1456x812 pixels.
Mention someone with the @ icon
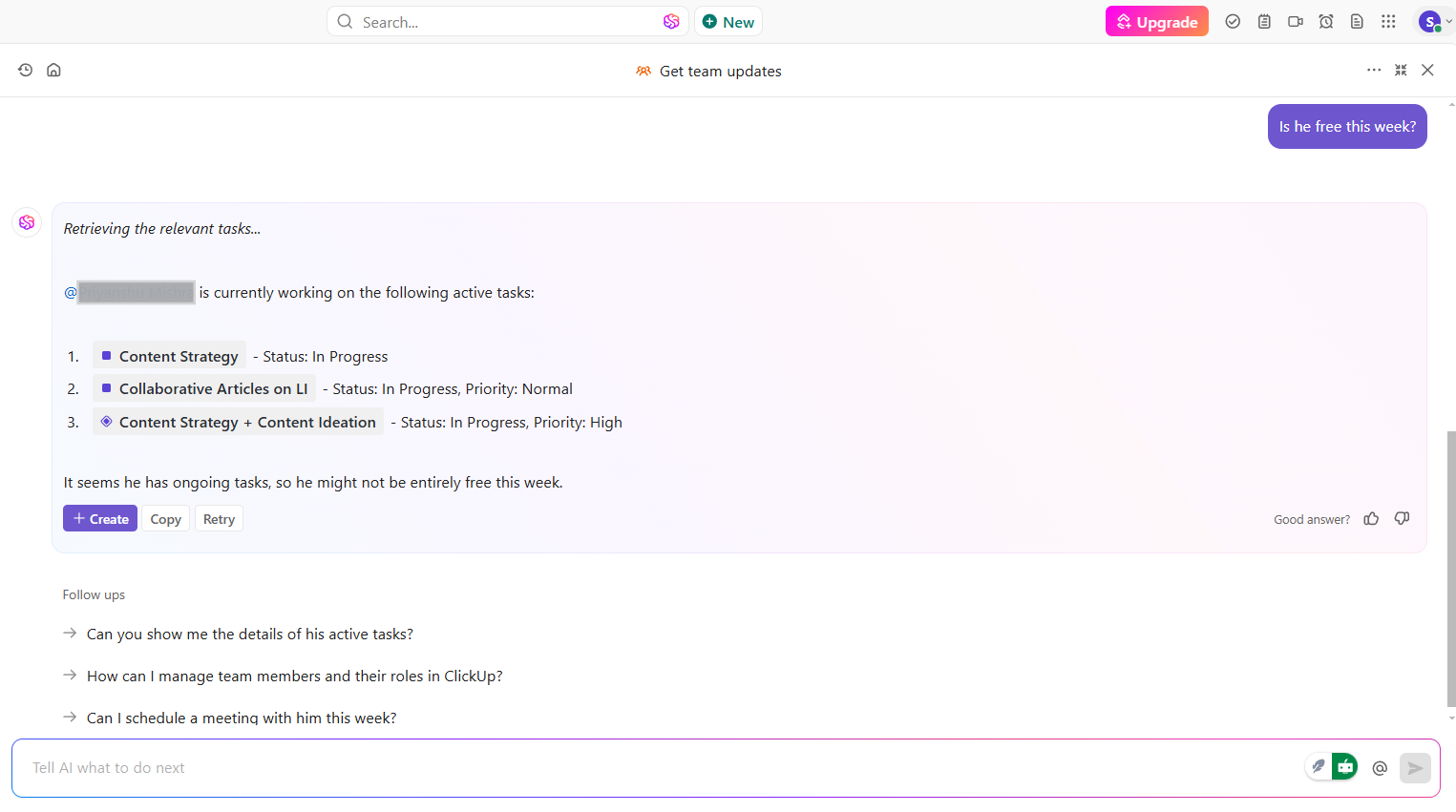[1380, 767]
